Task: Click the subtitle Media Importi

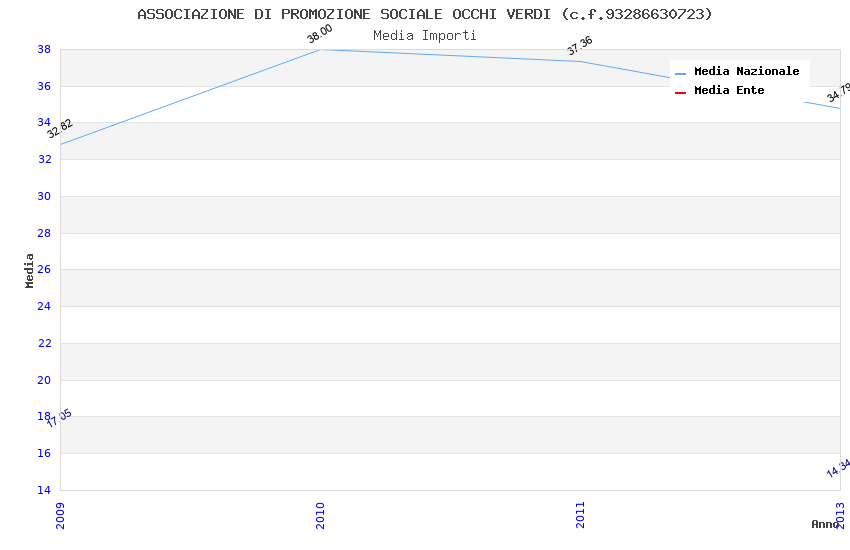Action: (x=424, y=36)
